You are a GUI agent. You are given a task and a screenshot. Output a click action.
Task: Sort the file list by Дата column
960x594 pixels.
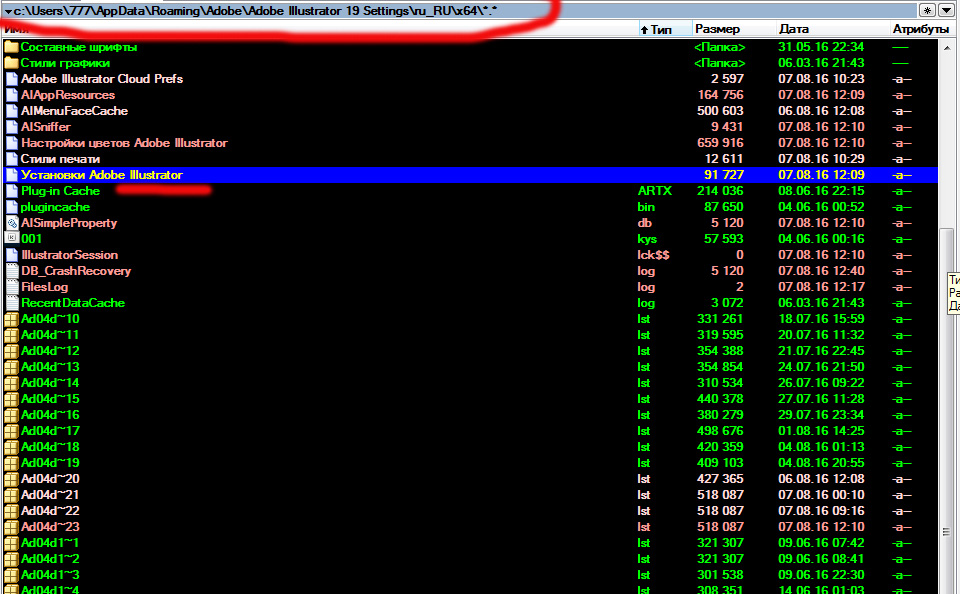pyautogui.click(x=794, y=29)
